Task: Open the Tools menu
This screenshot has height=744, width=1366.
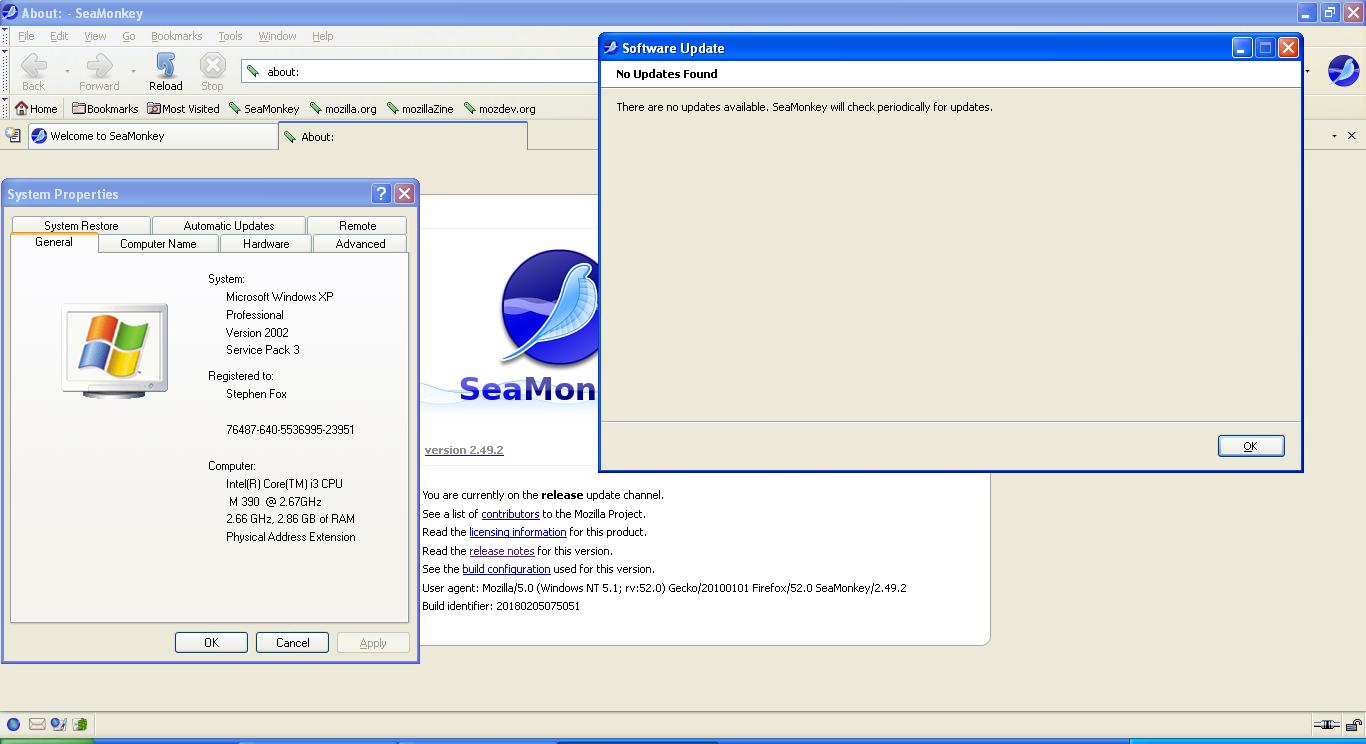Action: 230,36
